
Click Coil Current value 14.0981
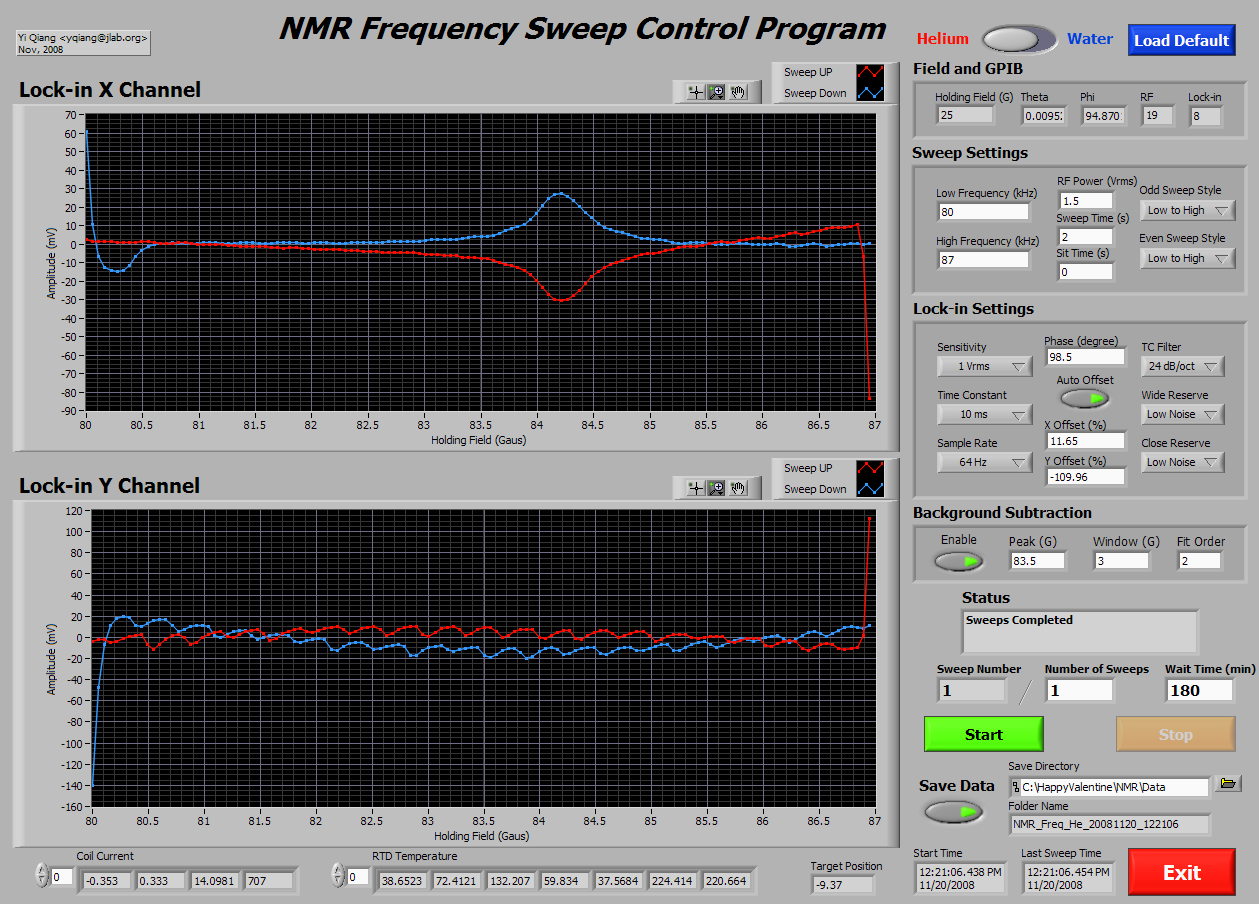click(214, 881)
